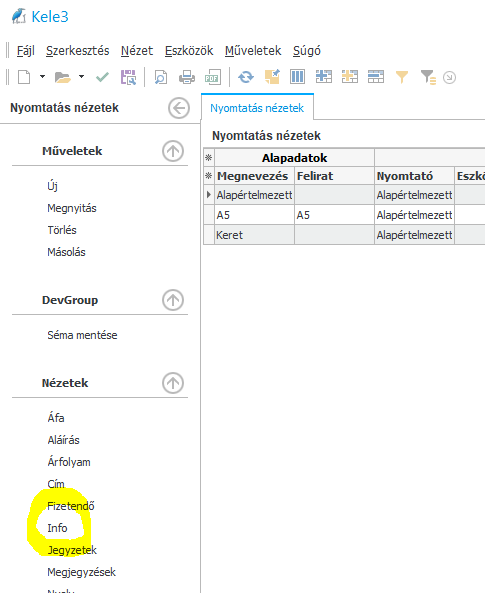Click the Törlés action link

tap(62, 230)
